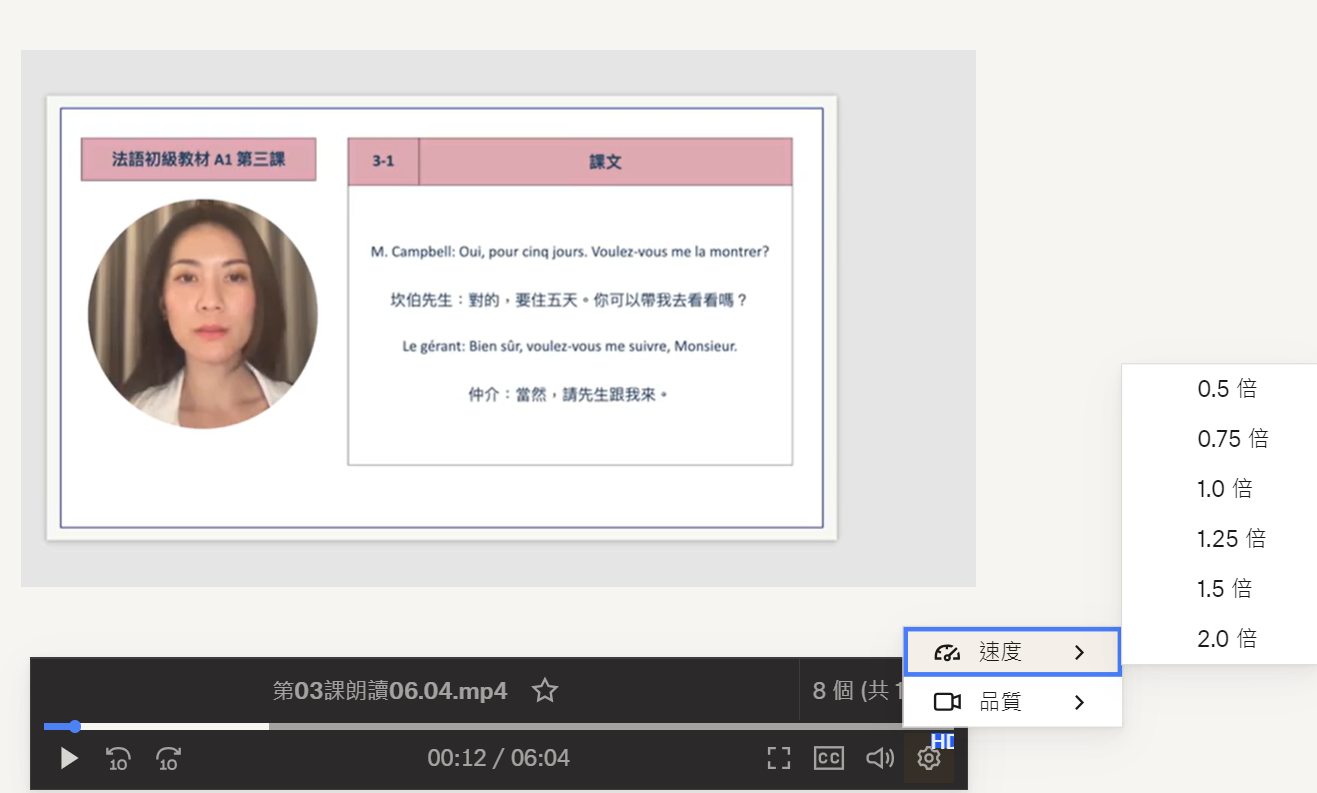Play the video
1317x793 pixels.
[x=69, y=758]
